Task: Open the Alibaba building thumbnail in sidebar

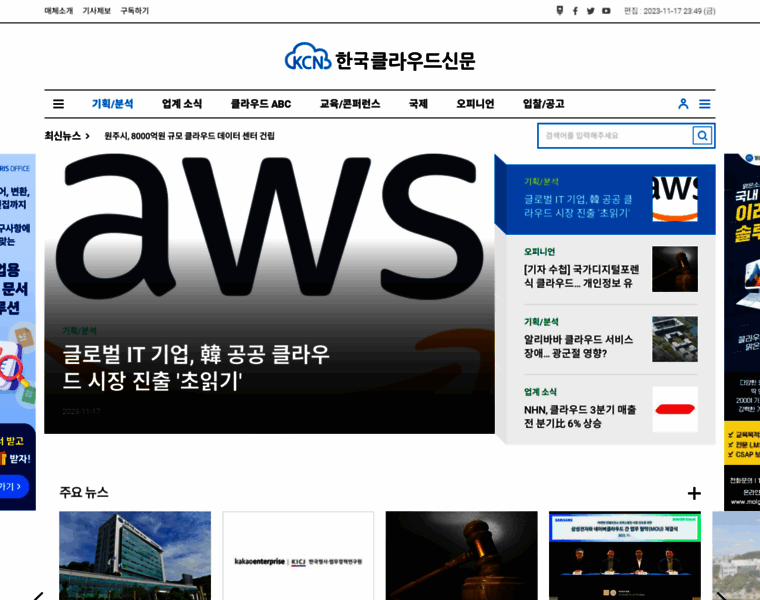Action: (x=675, y=339)
